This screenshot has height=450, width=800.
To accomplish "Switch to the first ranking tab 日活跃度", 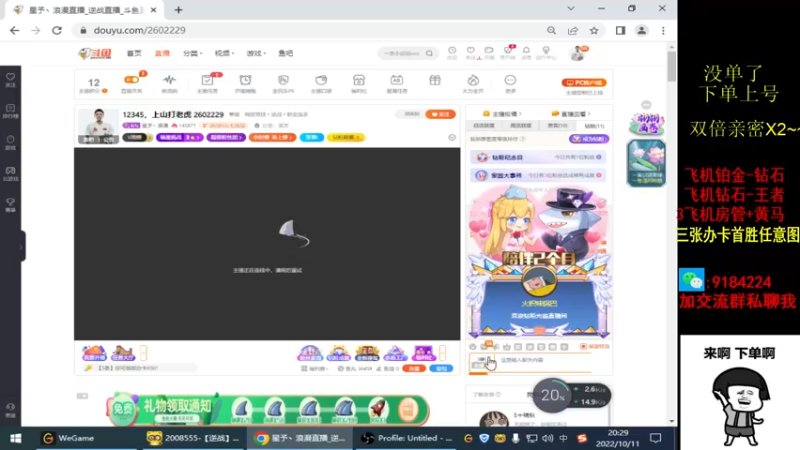I will point(484,126).
